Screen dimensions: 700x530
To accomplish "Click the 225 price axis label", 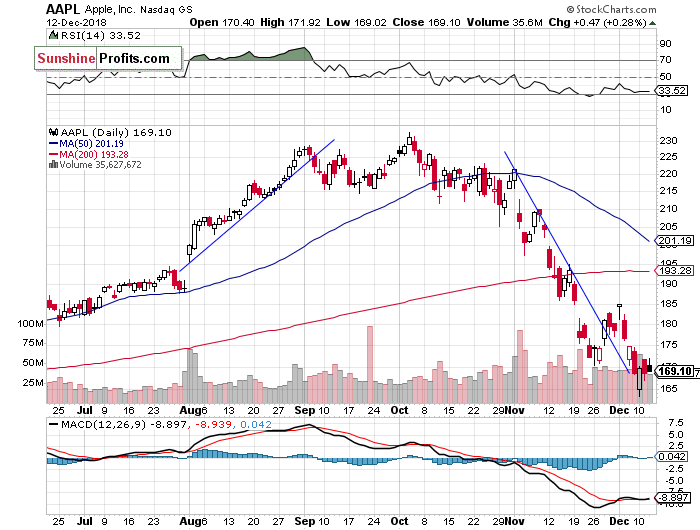I will click(668, 157).
